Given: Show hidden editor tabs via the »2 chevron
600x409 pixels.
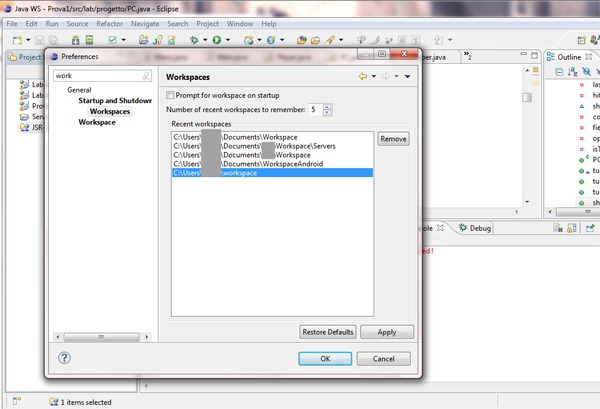Looking at the screenshot, I should (467, 56).
